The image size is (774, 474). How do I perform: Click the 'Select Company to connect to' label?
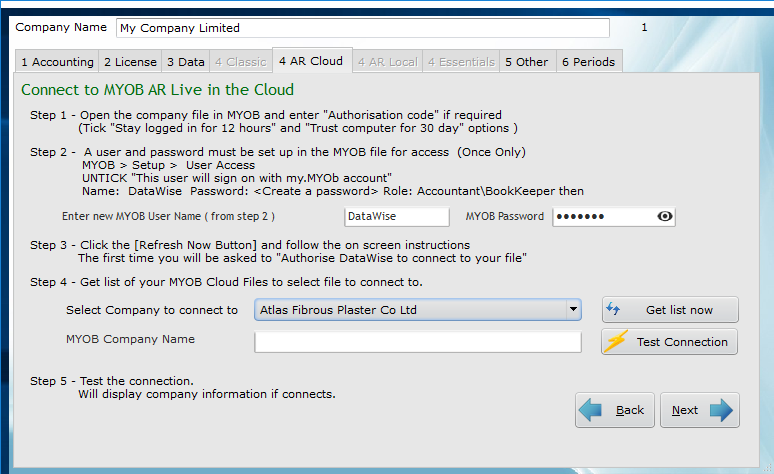[152, 310]
